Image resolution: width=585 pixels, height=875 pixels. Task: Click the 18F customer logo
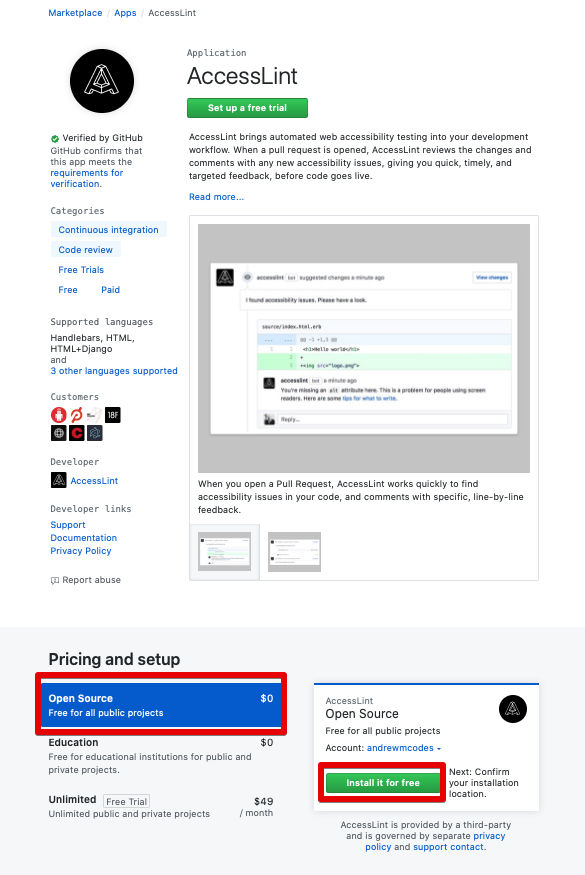click(x=113, y=415)
